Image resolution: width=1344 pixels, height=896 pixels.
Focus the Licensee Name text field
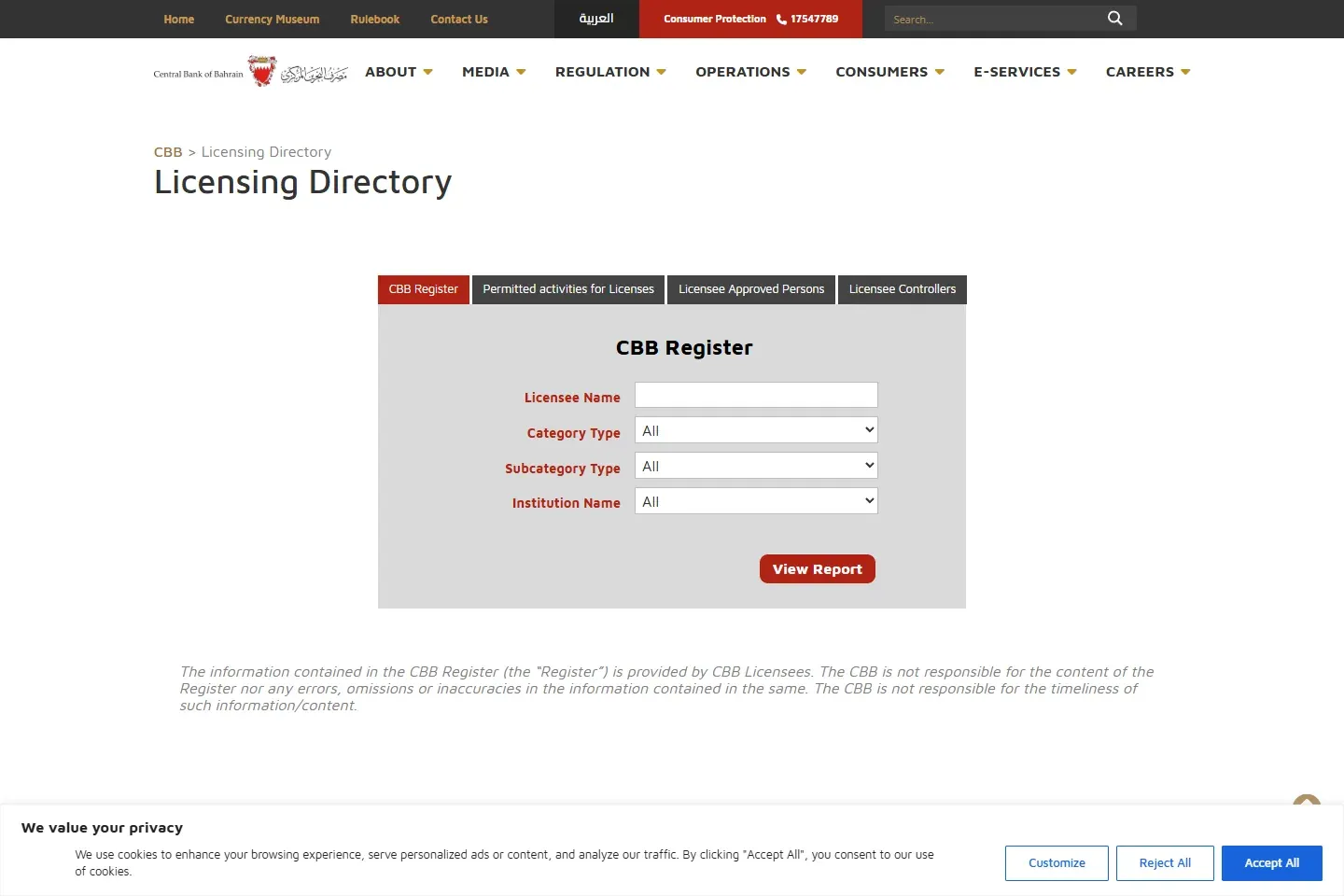[756, 395]
